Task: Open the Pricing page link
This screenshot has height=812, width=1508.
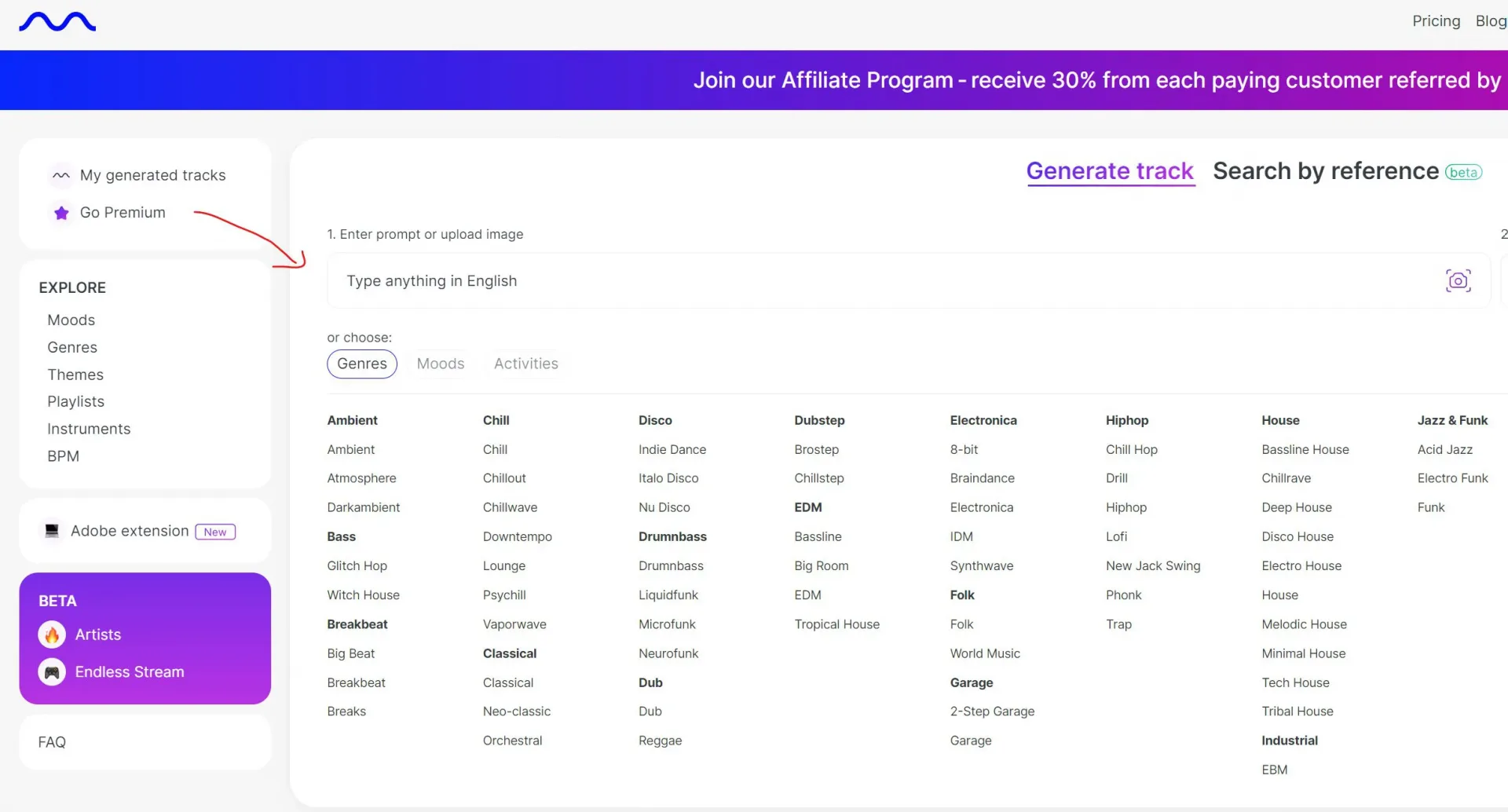Action: click(x=1436, y=21)
